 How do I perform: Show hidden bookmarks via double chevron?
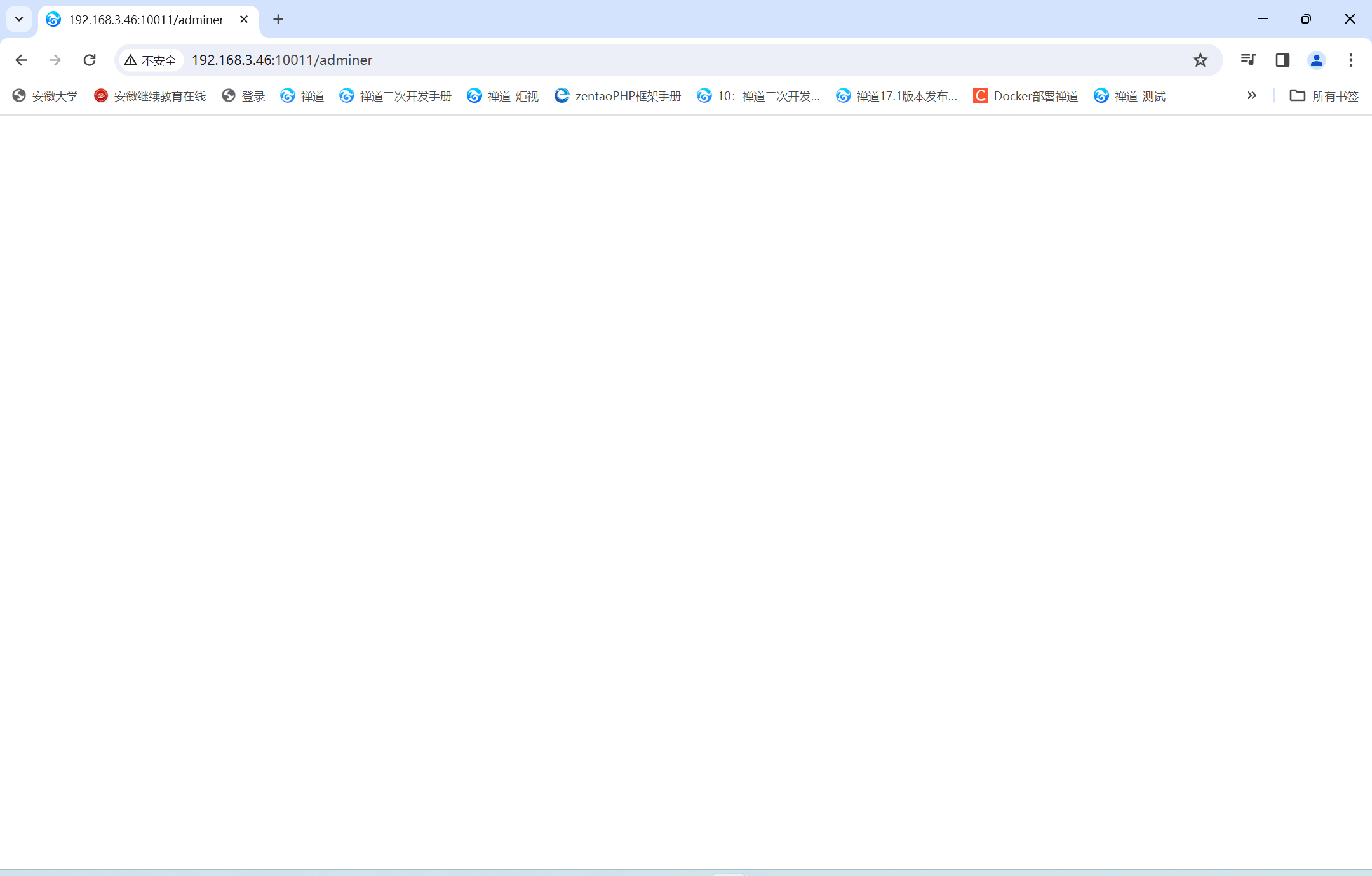tap(1251, 96)
